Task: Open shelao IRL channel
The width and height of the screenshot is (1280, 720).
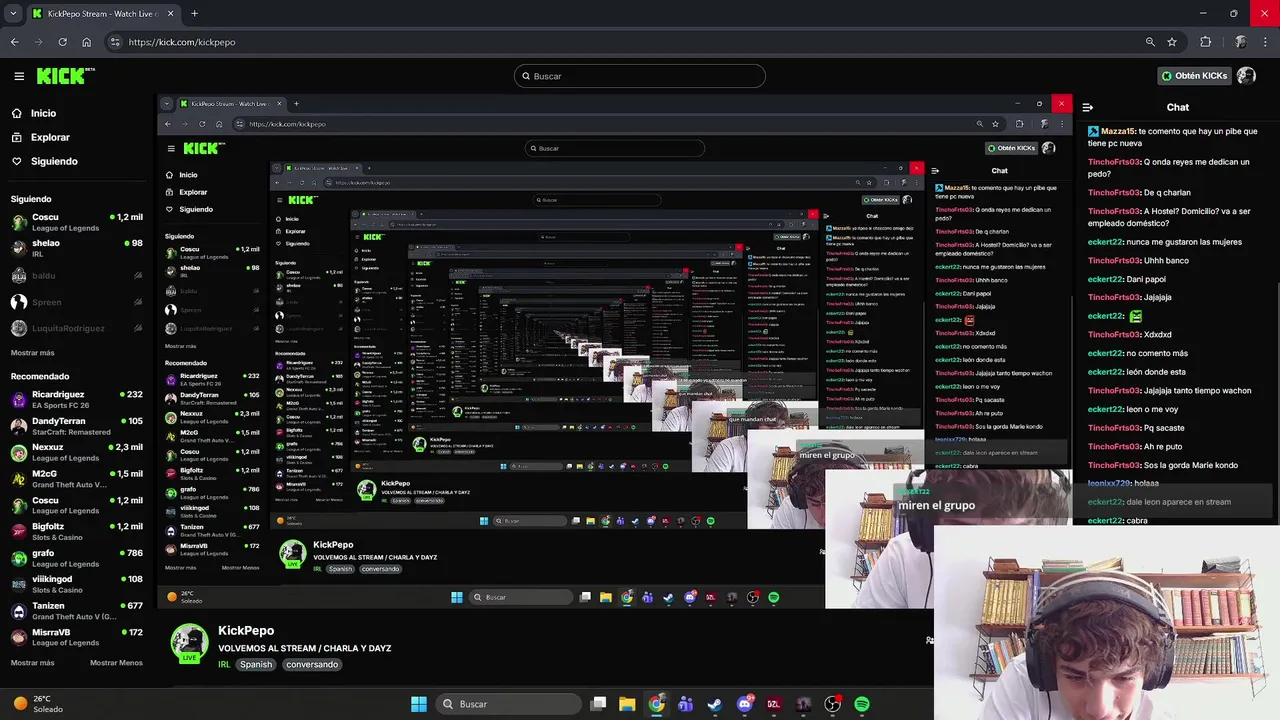Action: tap(77, 248)
